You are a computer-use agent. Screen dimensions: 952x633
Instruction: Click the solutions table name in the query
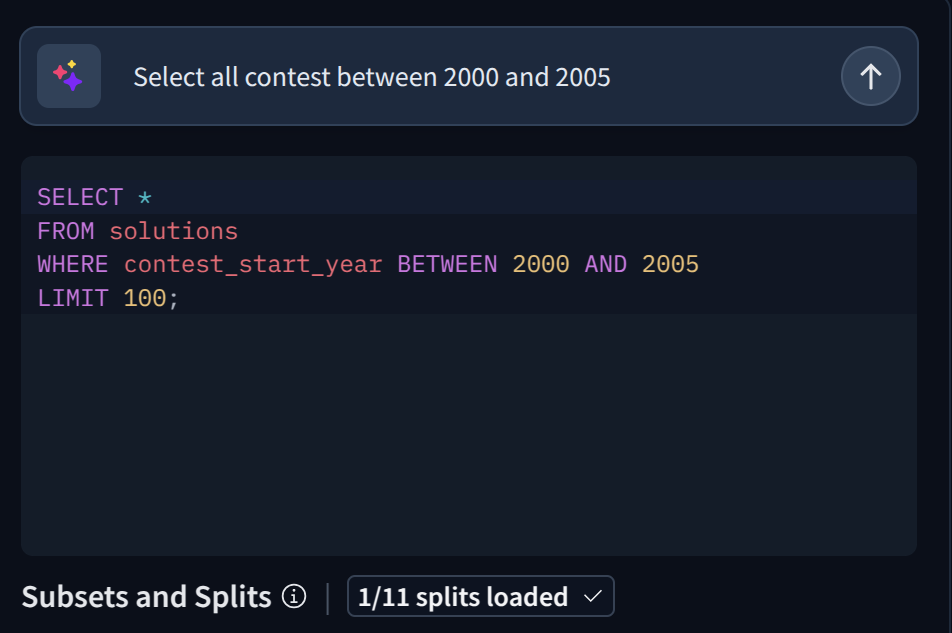point(175,231)
